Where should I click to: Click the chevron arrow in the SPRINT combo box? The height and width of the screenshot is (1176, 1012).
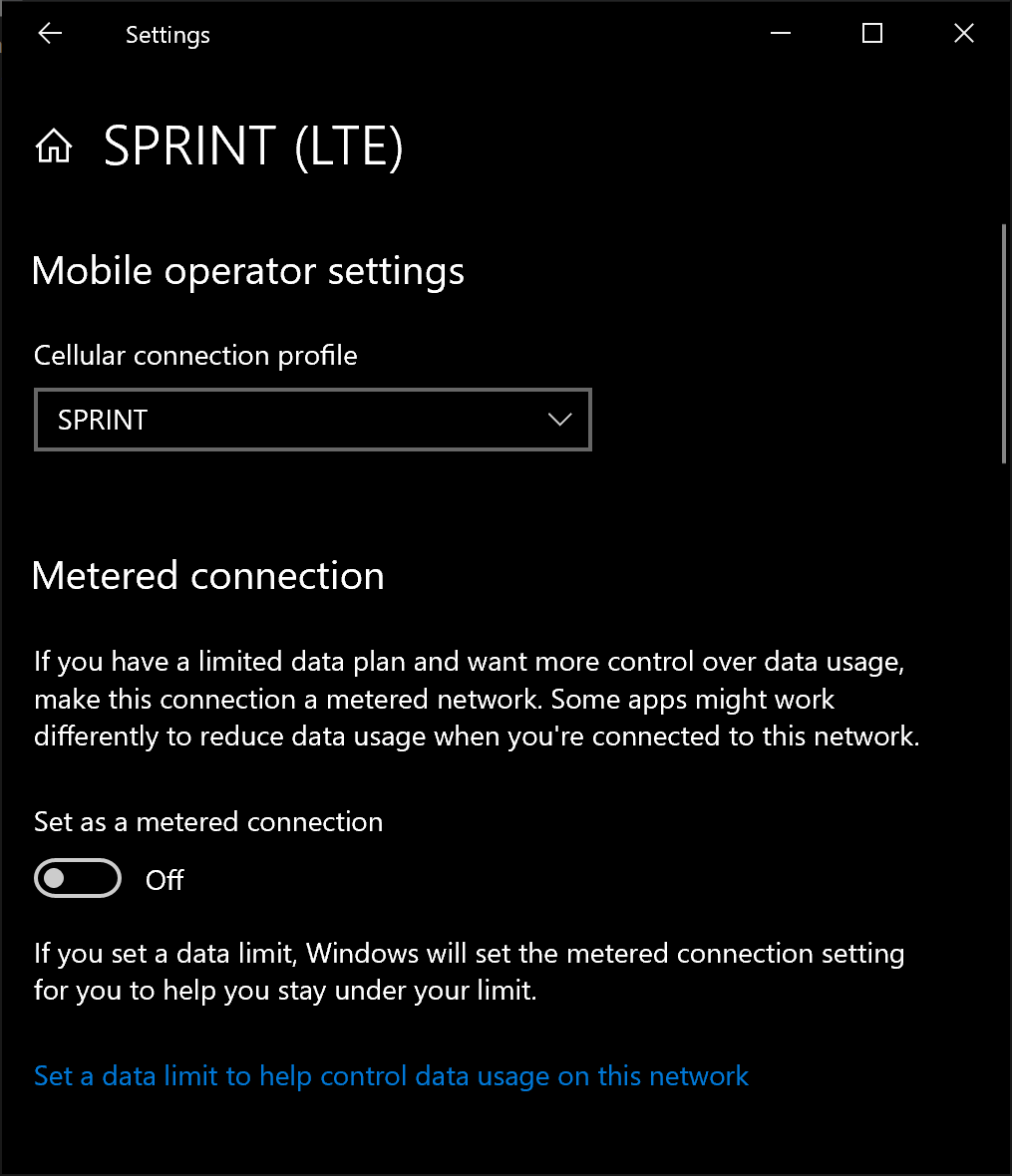[560, 420]
